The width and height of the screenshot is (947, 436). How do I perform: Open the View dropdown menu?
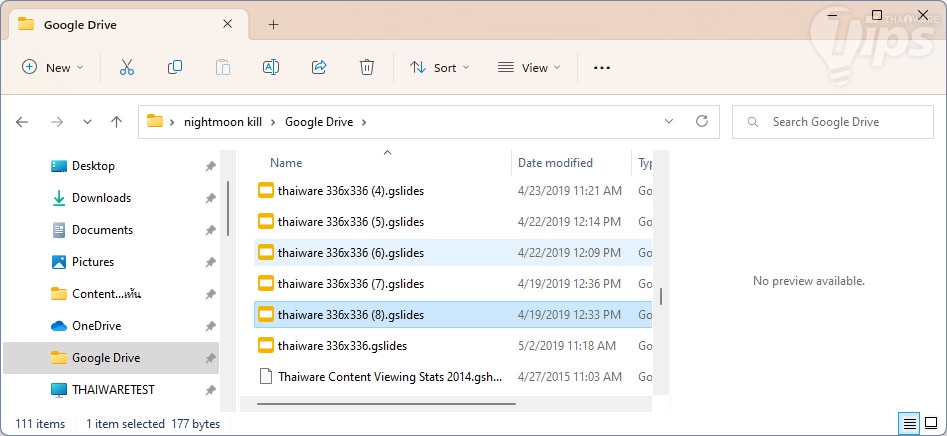[529, 68]
